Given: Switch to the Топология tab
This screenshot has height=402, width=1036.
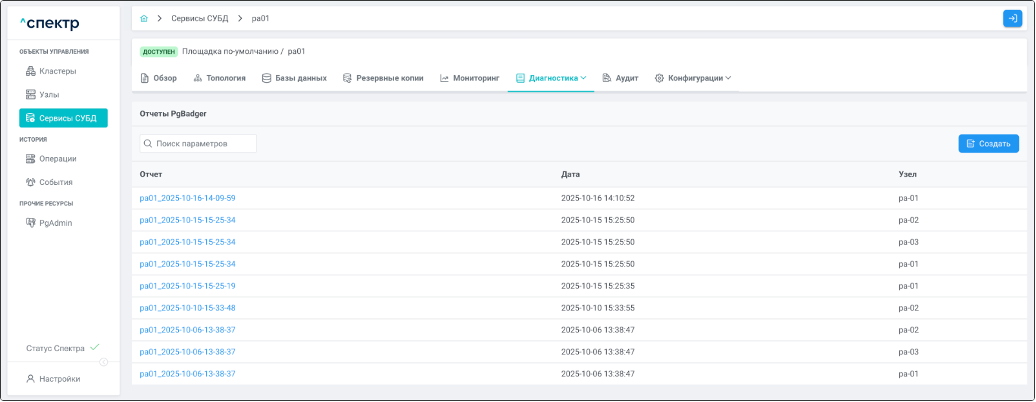Looking at the screenshot, I should (x=219, y=78).
